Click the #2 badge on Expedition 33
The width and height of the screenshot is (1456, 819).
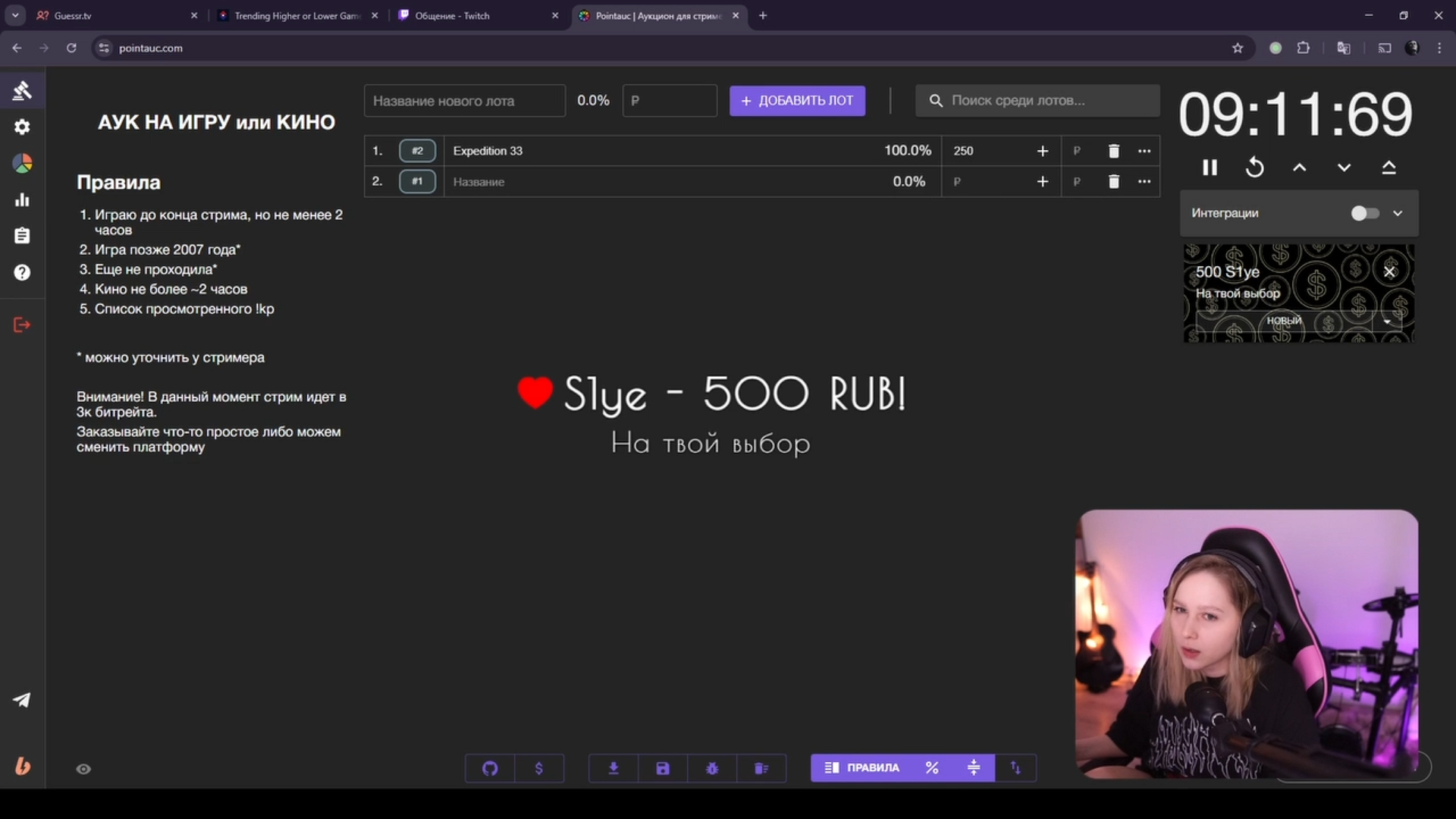tap(417, 151)
